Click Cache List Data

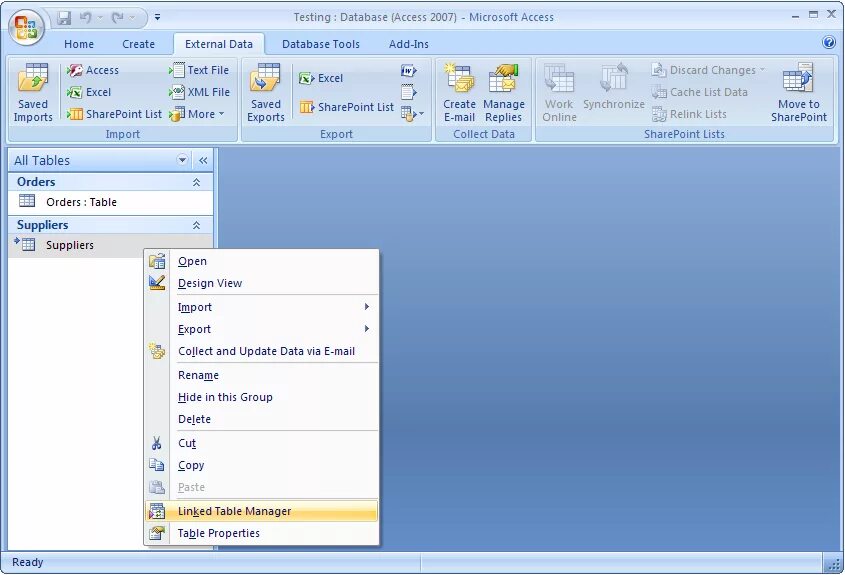tap(699, 92)
